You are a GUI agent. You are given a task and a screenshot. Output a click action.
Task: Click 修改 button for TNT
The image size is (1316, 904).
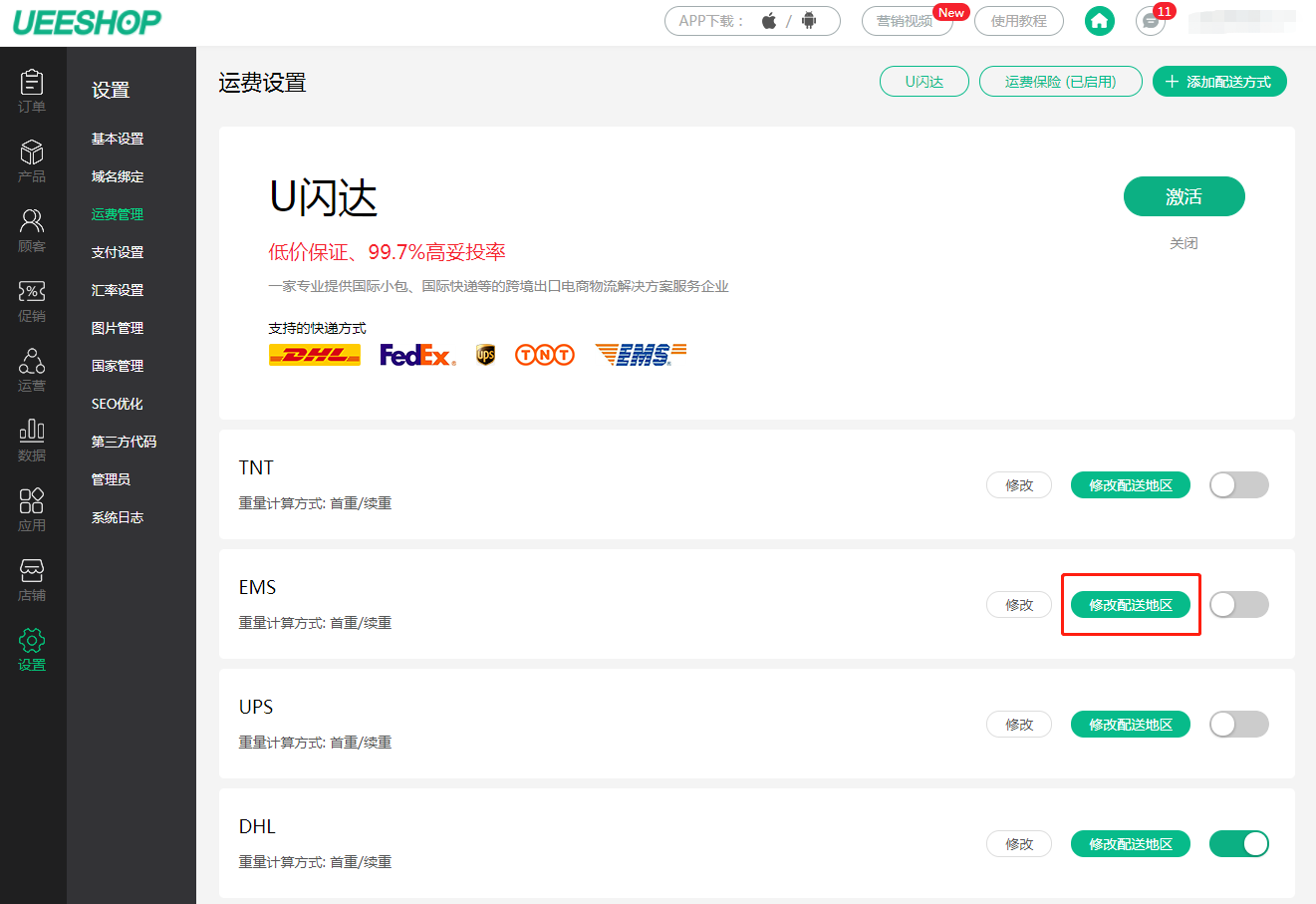click(x=1019, y=485)
